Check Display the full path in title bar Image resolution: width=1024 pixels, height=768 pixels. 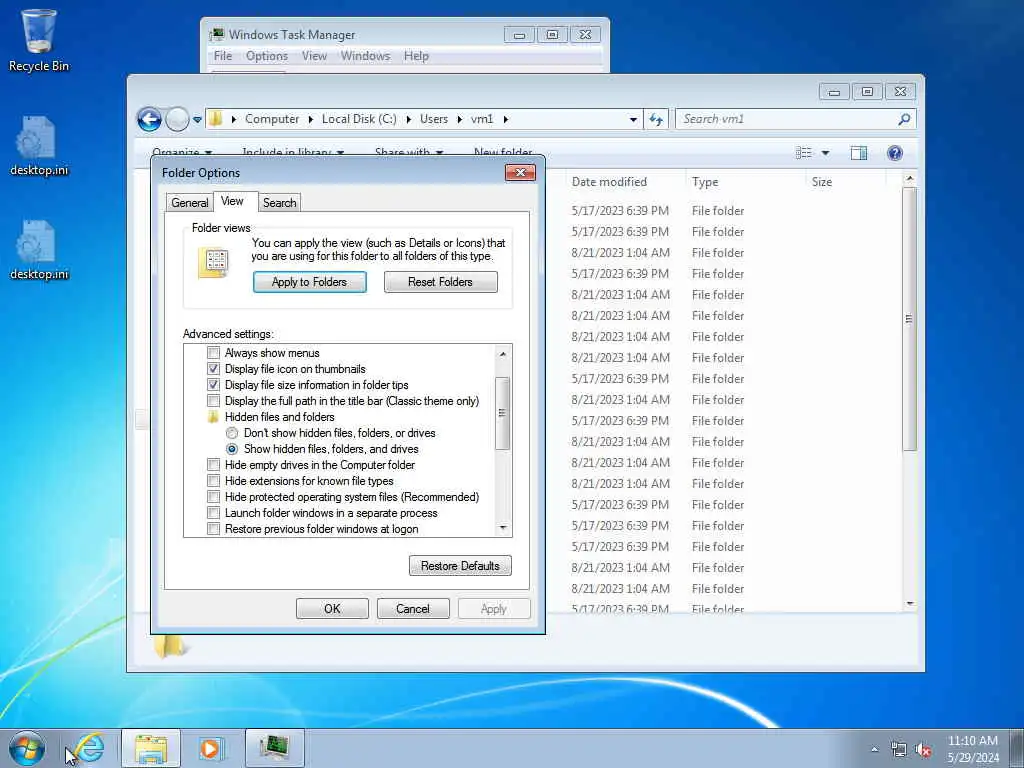click(214, 401)
